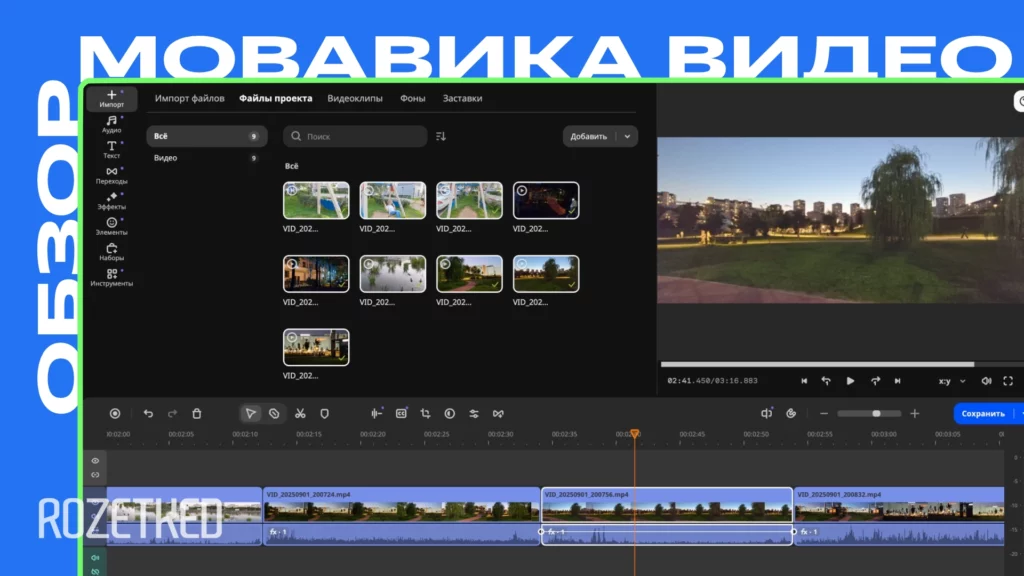Open the Аудио section in sidebar
The width and height of the screenshot is (1024, 576).
point(111,124)
